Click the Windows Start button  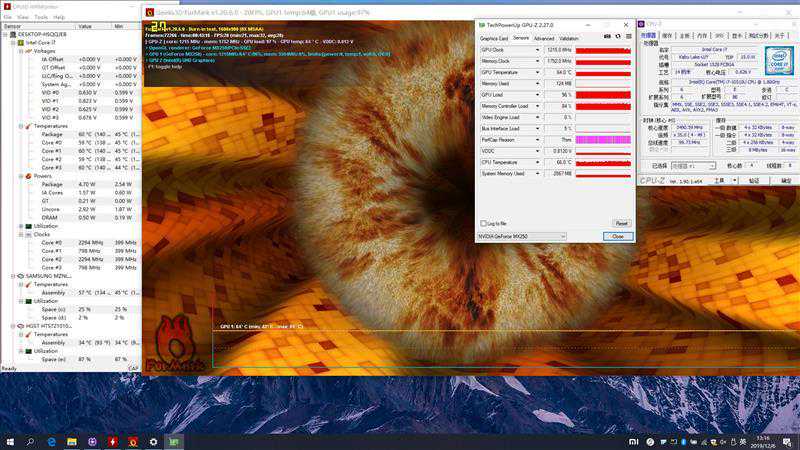(10, 441)
